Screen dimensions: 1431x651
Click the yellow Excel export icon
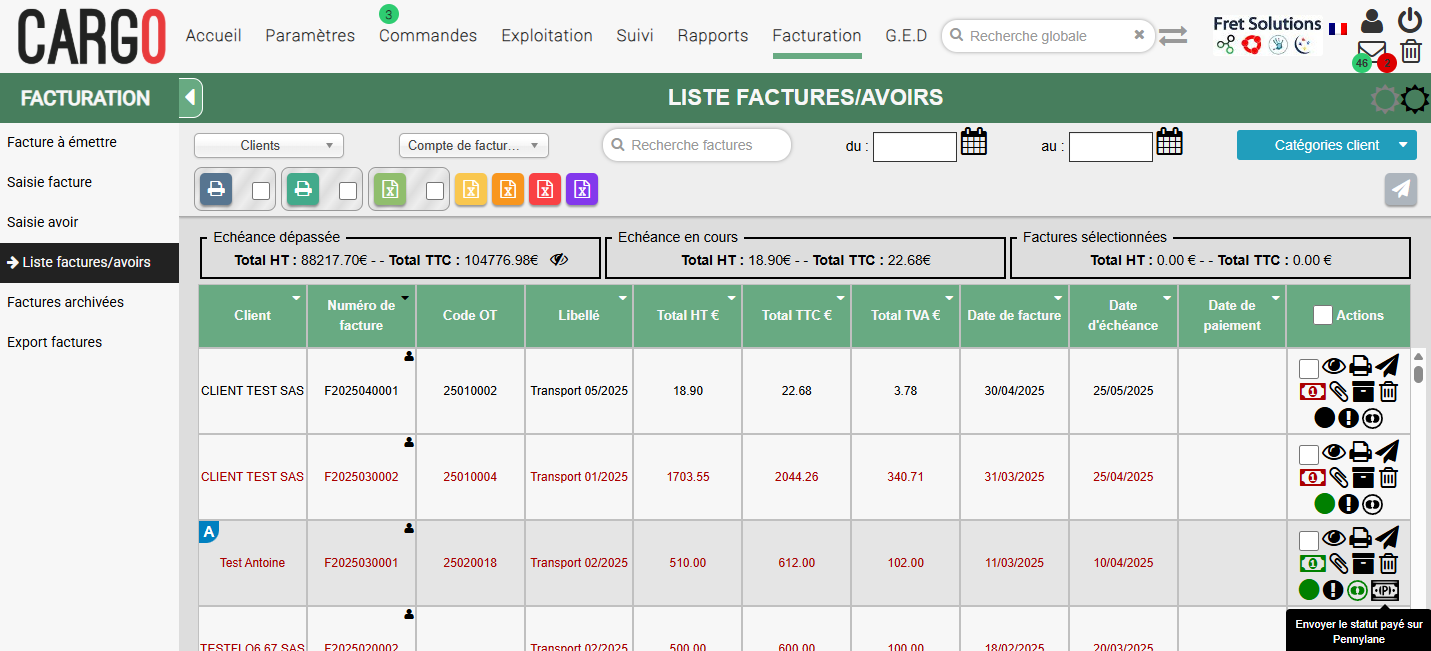point(471,189)
